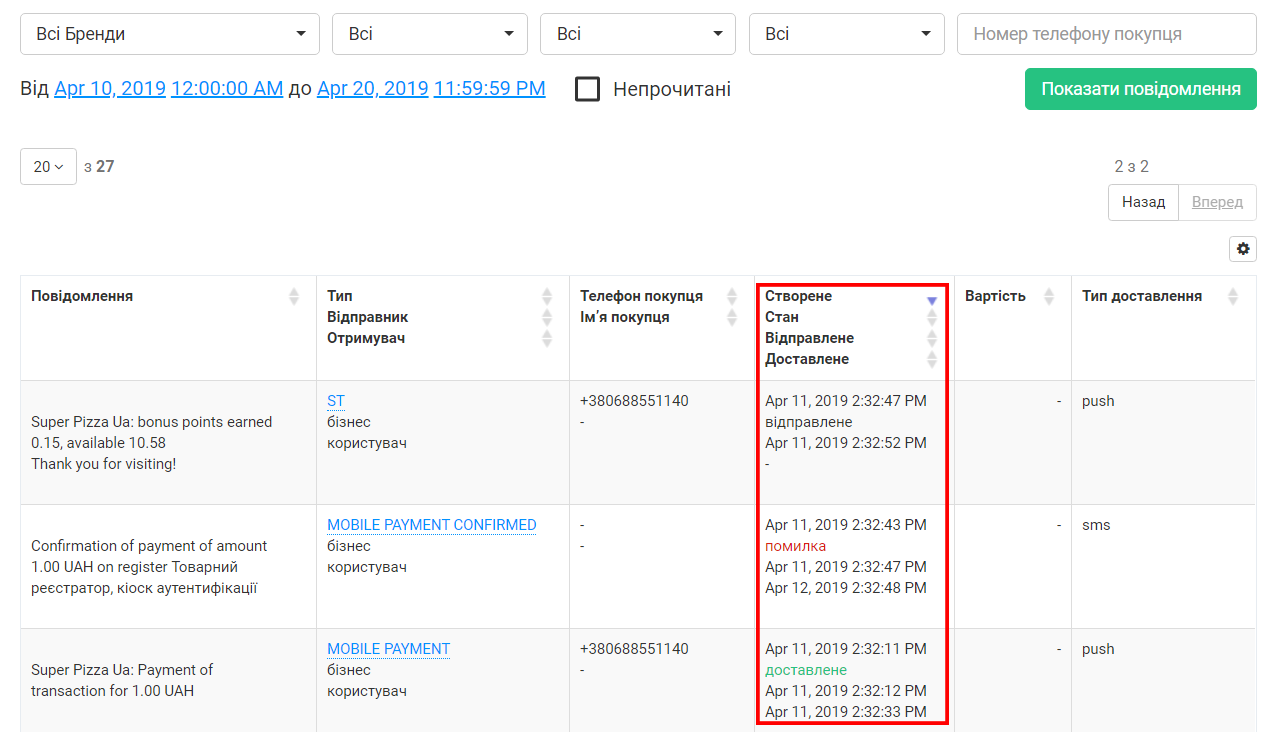1267x732 pixels.
Task: Open the last Всі filter dropdown
Action: coord(846,34)
